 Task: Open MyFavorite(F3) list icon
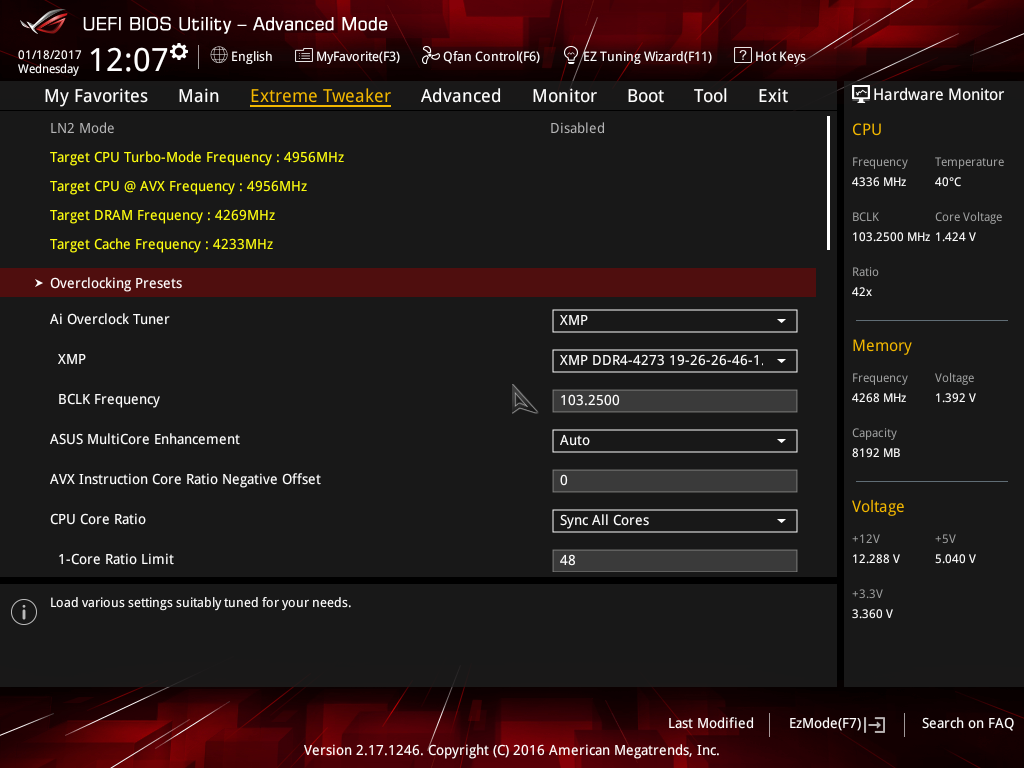coord(304,56)
